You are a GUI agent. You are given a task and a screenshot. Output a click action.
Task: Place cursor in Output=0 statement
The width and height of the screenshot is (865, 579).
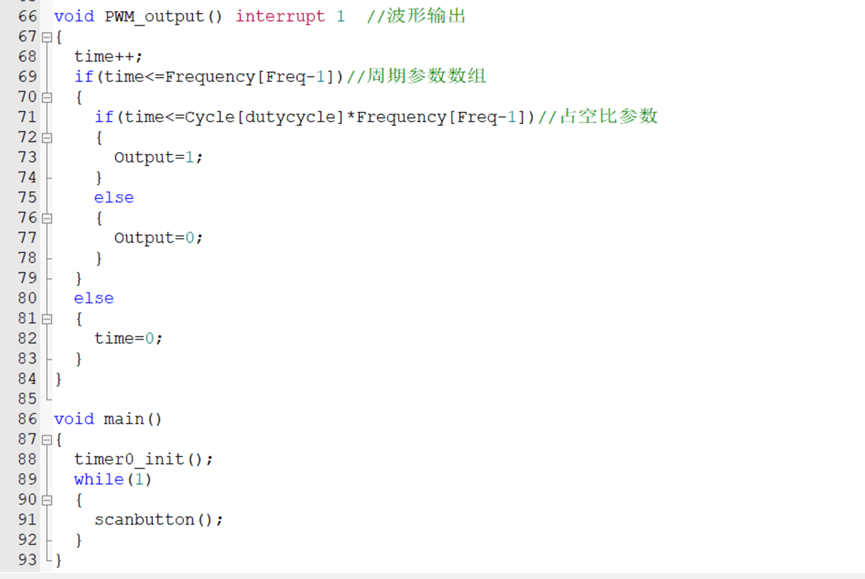(158, 238)
